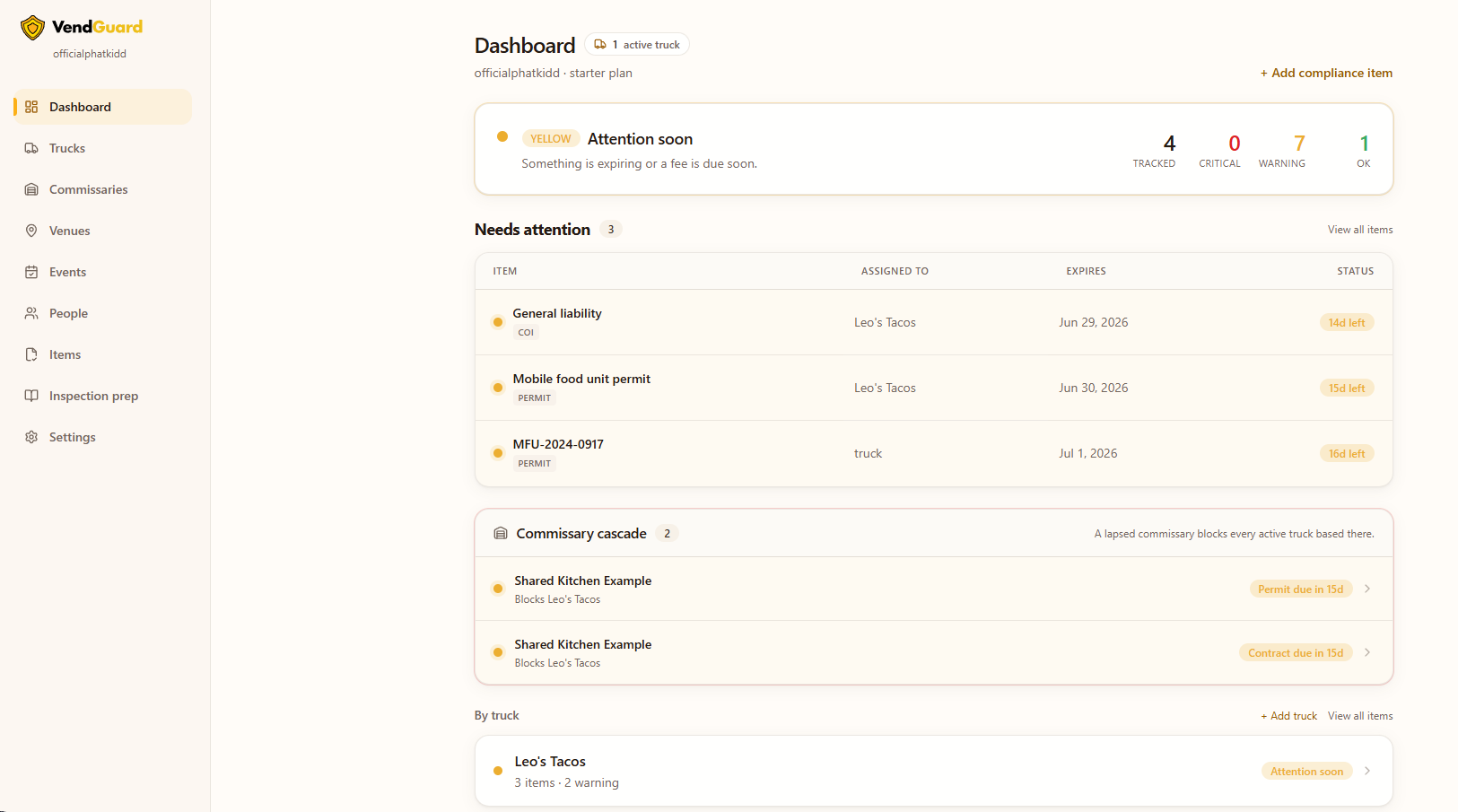The width and height of the screenshot is (1458, 812).
Task: Click the Dashboard grid icon in sidebar
Action: tap(31, 107)
